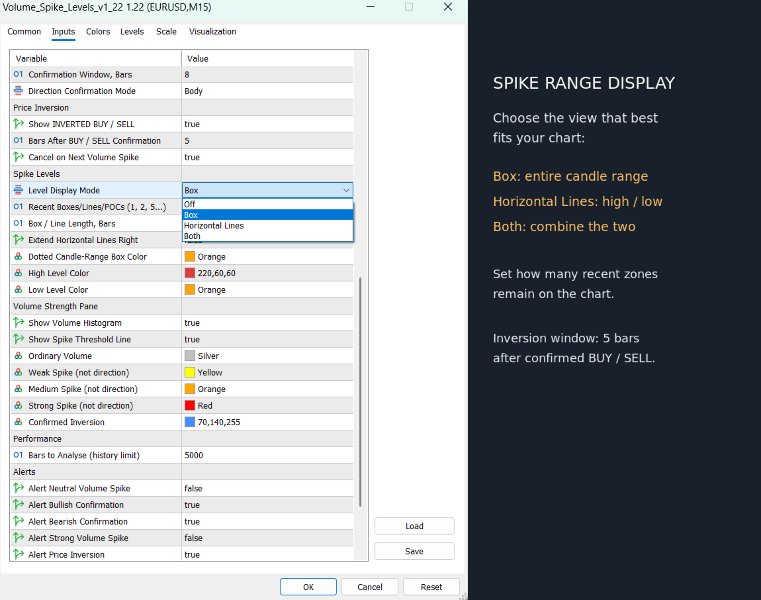Screen dimensions: 761x600
Task: Click the boolean icon beside Alert Strong Volume Spike
Action: [18, 538]
